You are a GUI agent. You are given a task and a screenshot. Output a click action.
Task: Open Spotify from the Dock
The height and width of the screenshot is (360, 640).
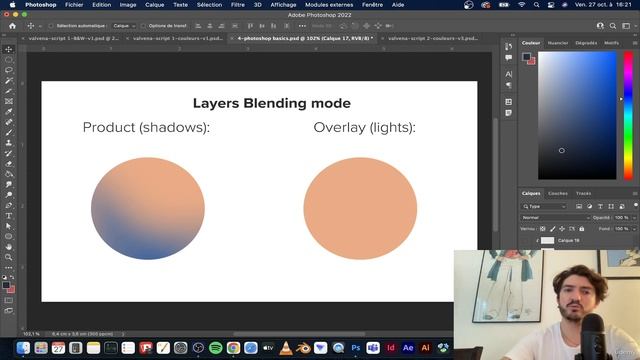click(216, 348)
